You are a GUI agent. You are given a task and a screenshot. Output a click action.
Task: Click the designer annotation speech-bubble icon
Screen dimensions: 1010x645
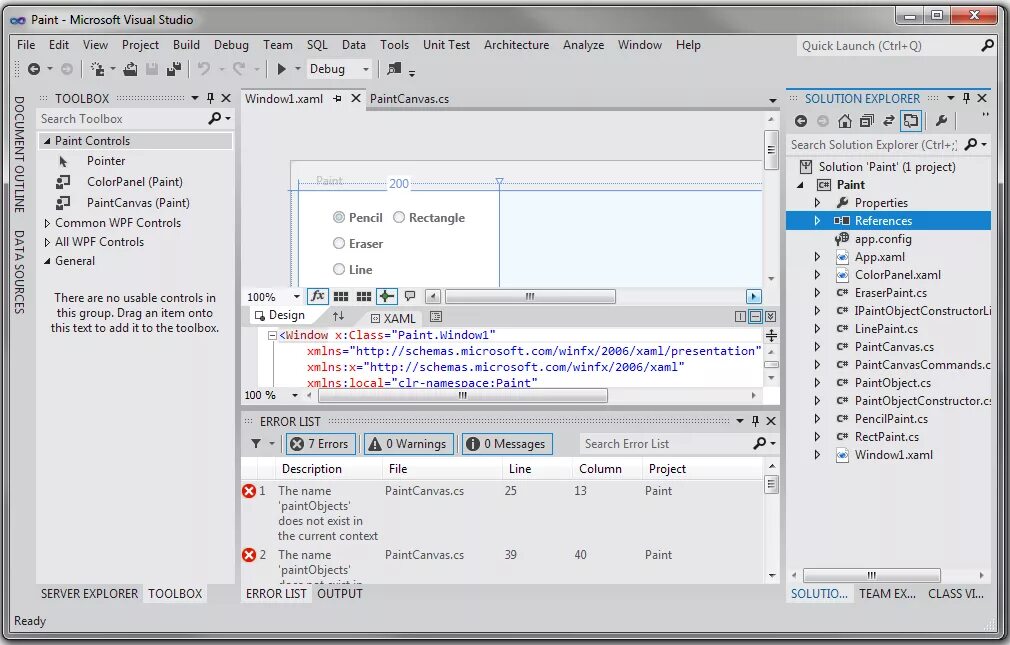click(x=410, y=296)
